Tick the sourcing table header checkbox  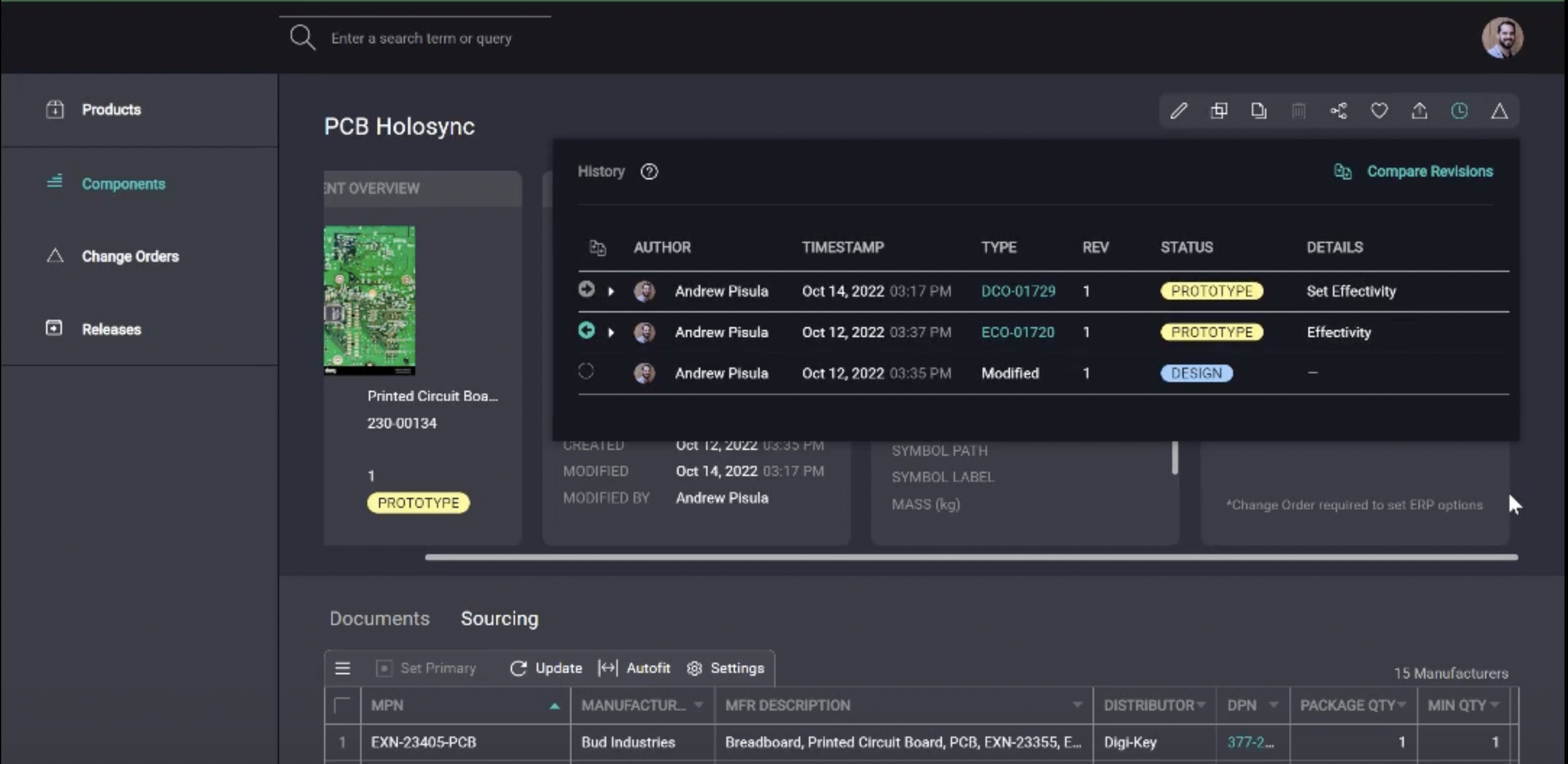click(x=342, y=706)
